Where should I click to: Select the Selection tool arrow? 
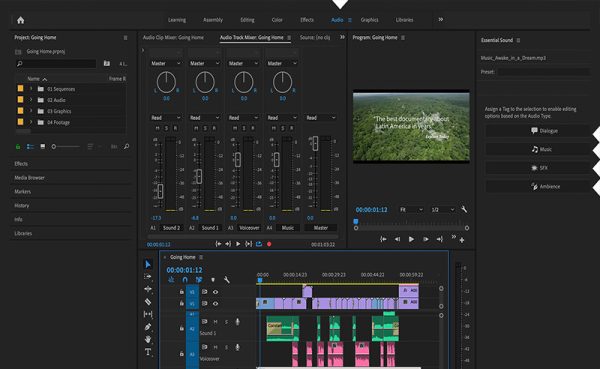tap(148, 264)
